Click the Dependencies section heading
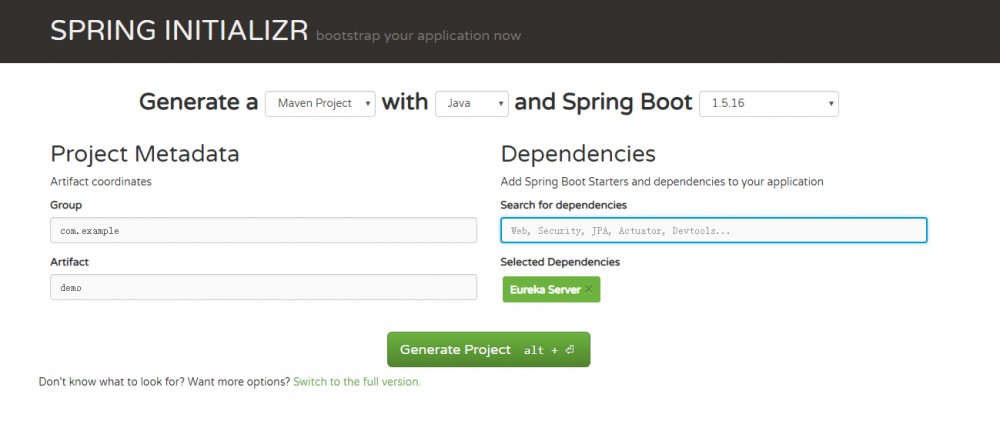1000x421 pixels. (x=578, y=154)
